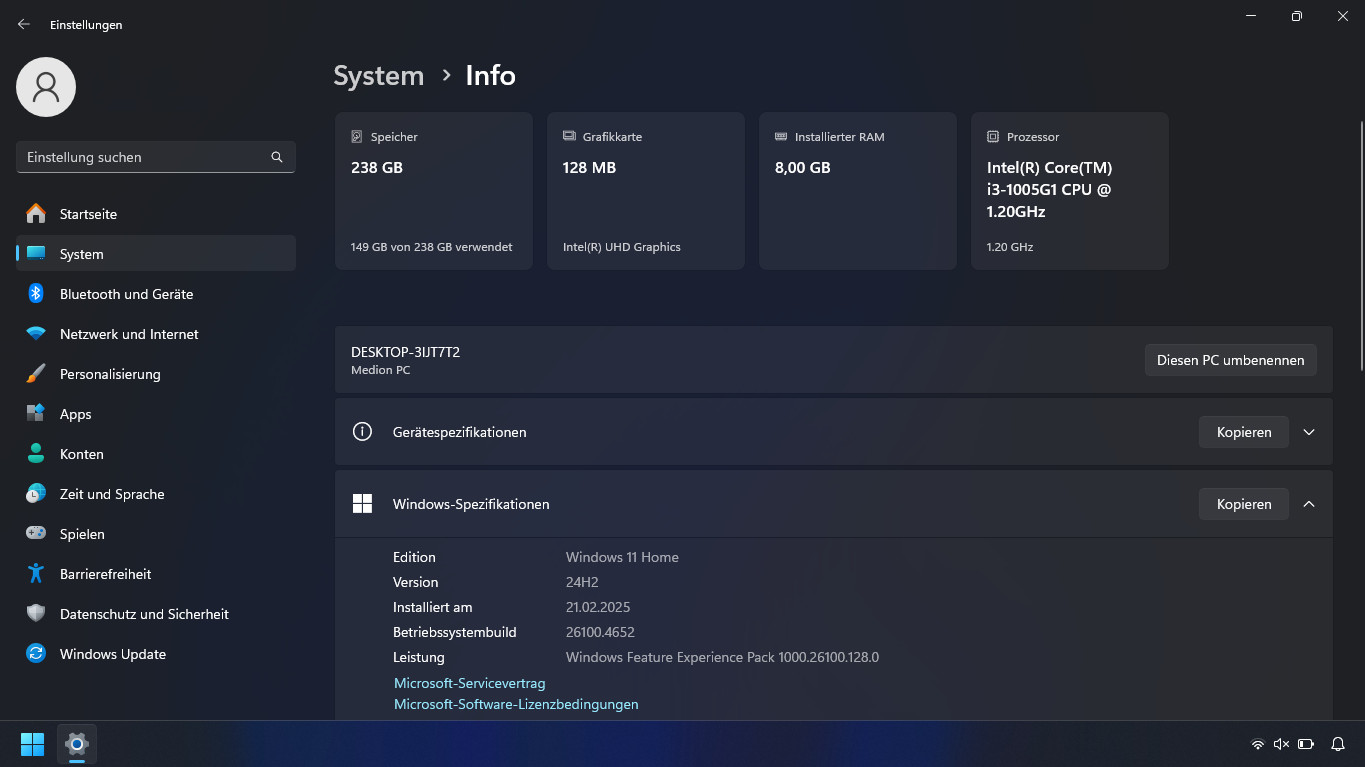Open the notification bell
This screenshot has width=1365, height=767.
click(1338, 744)
